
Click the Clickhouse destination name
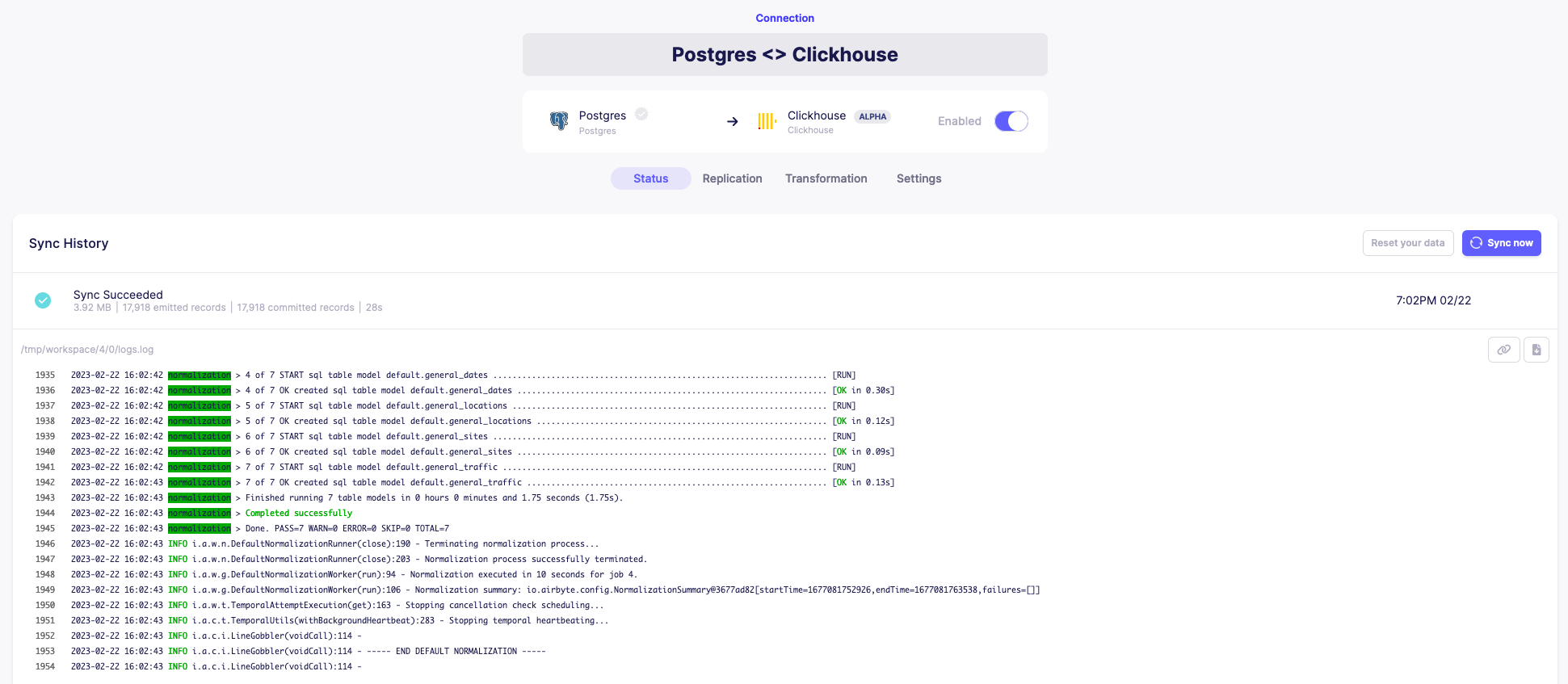(817, 115)
